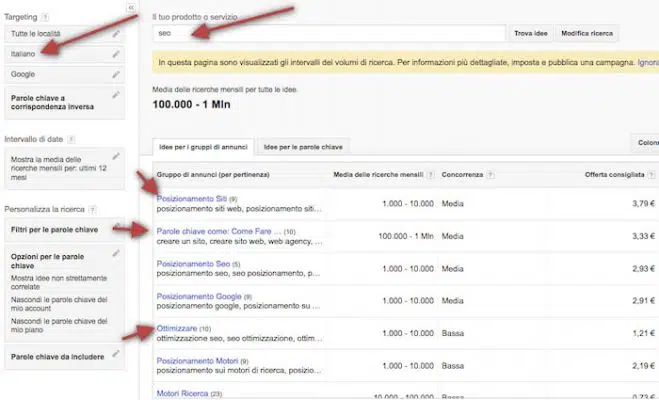Click the Modifica ricerca button
659x400 pixels.
pyautogui.click(x=587, y=33)
